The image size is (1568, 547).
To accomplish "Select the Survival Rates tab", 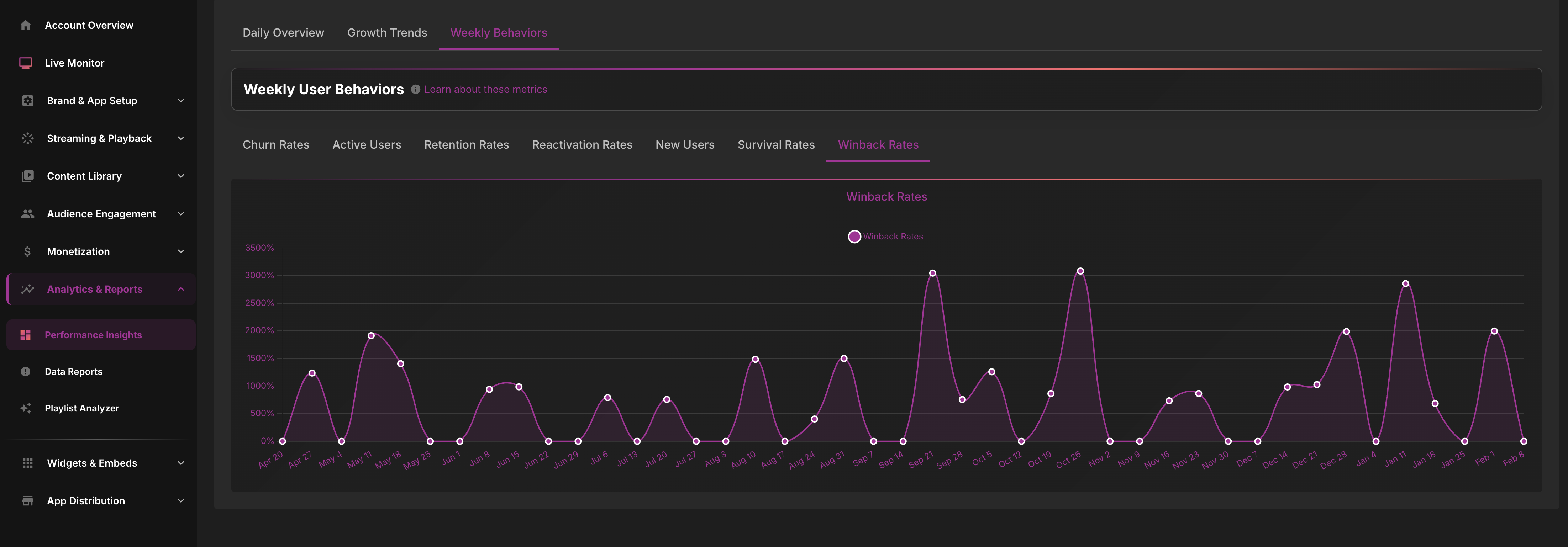I will pyautogui.click(x=775, y=145).
